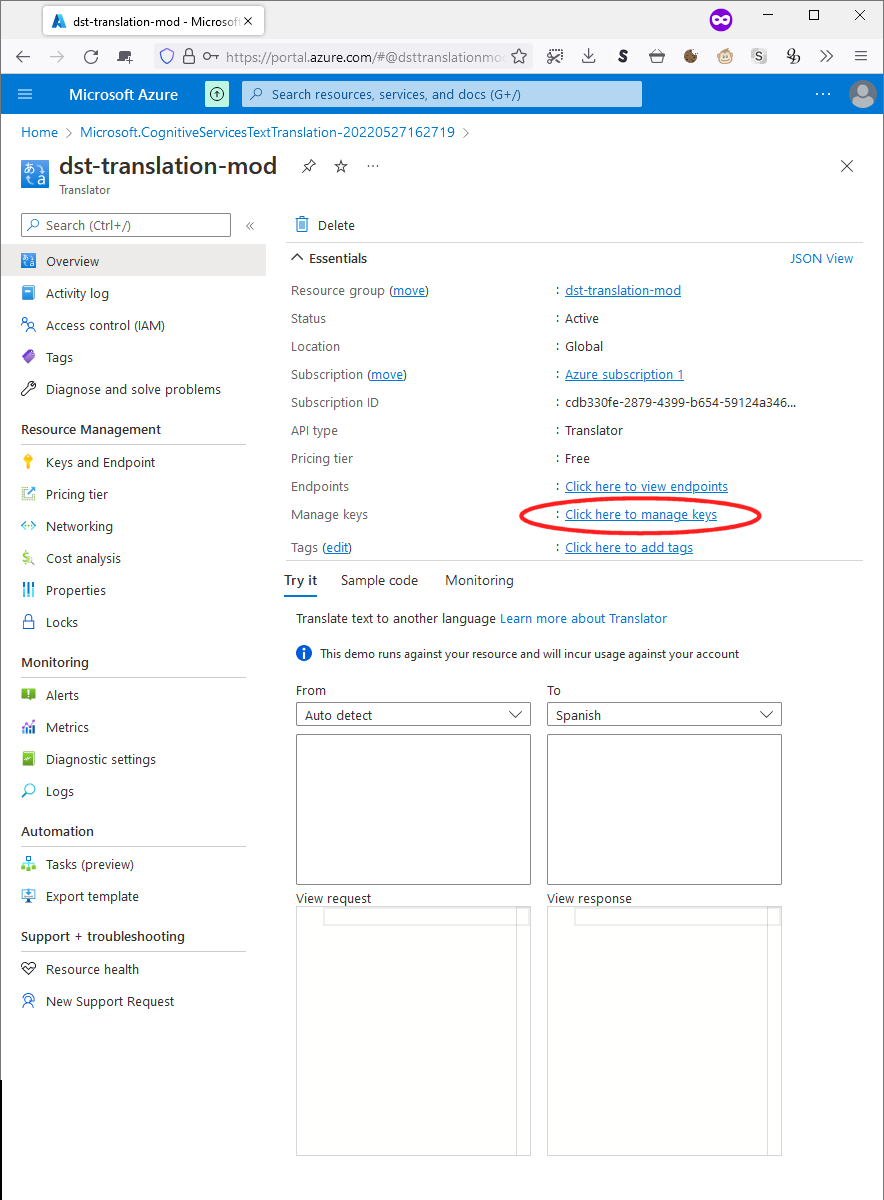Bookmark this page with the star
The width and height of the screenshot is (884, 1200).
(519, 57)
